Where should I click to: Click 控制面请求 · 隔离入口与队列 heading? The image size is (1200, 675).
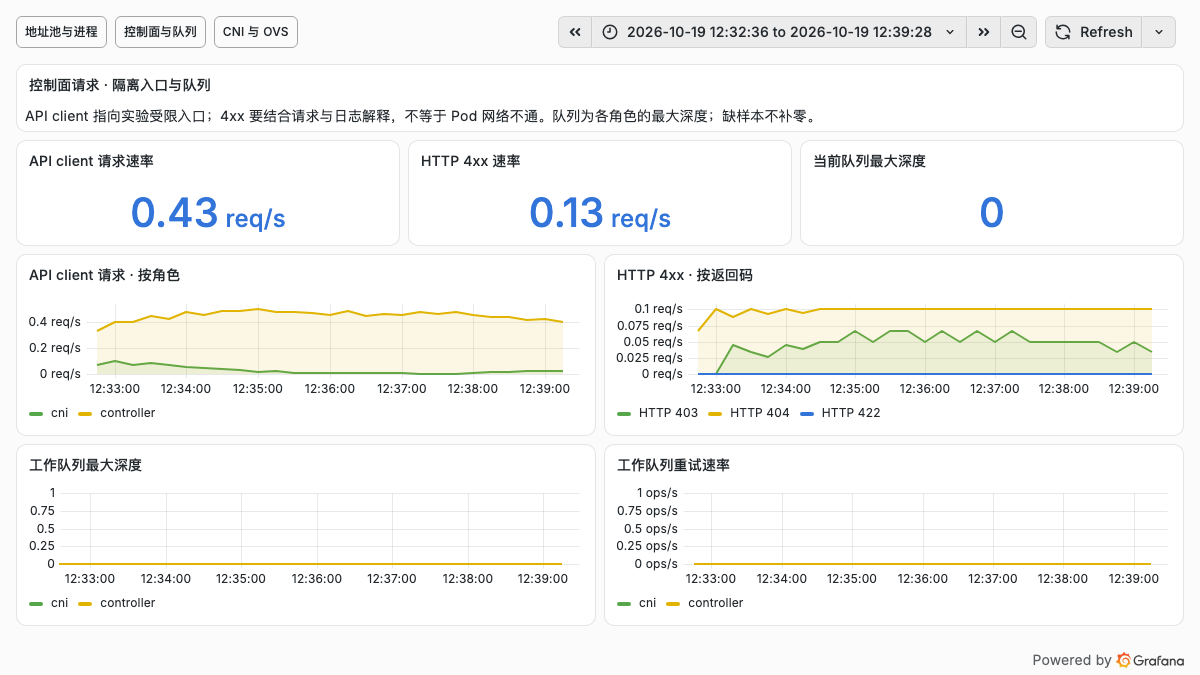pos(120,86)
